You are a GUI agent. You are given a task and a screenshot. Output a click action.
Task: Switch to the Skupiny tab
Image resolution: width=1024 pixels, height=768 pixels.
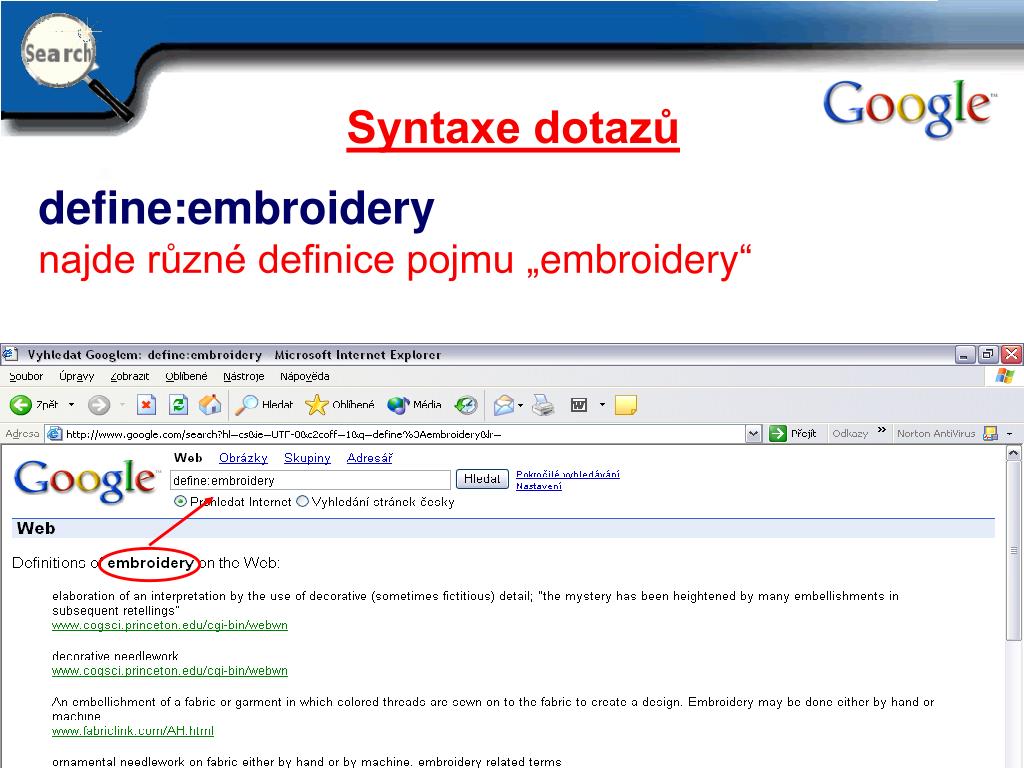click(307, 458)
